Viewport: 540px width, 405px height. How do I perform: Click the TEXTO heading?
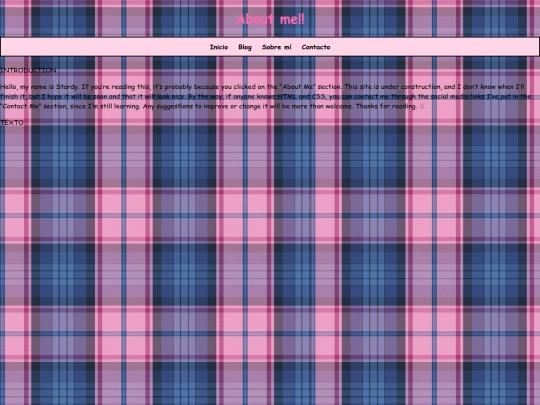(x=12, y=123)
